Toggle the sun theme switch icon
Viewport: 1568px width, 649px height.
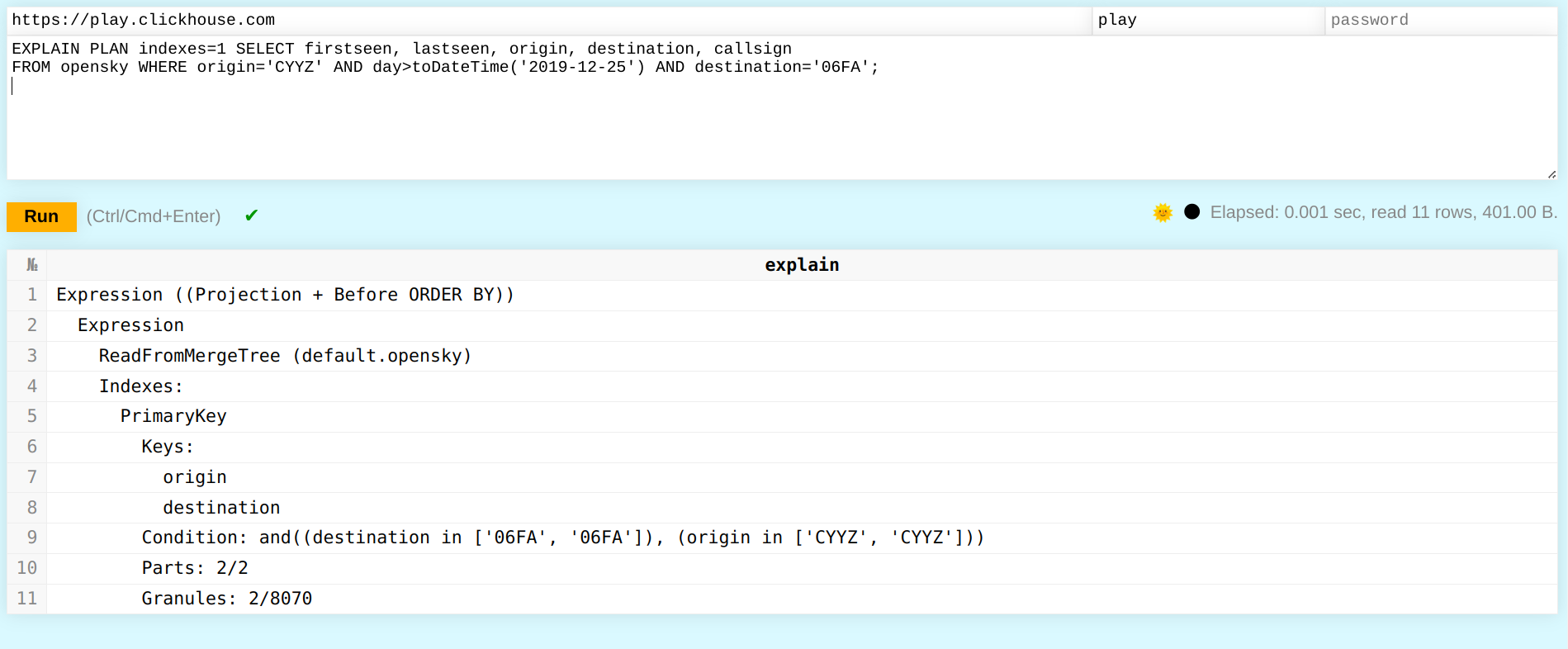[1163, 213]
